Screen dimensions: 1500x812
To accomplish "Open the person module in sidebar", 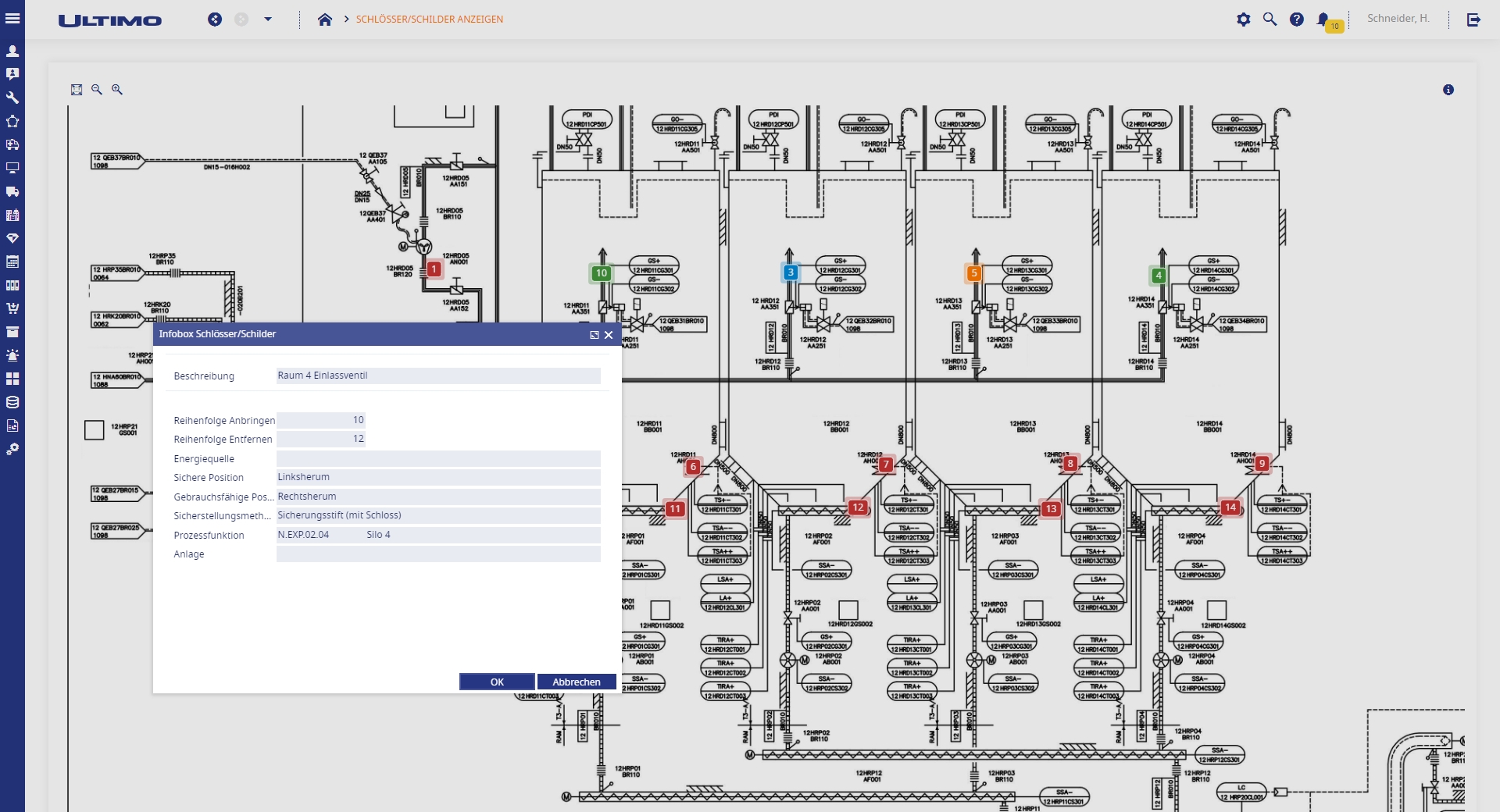I will [12, 51].
